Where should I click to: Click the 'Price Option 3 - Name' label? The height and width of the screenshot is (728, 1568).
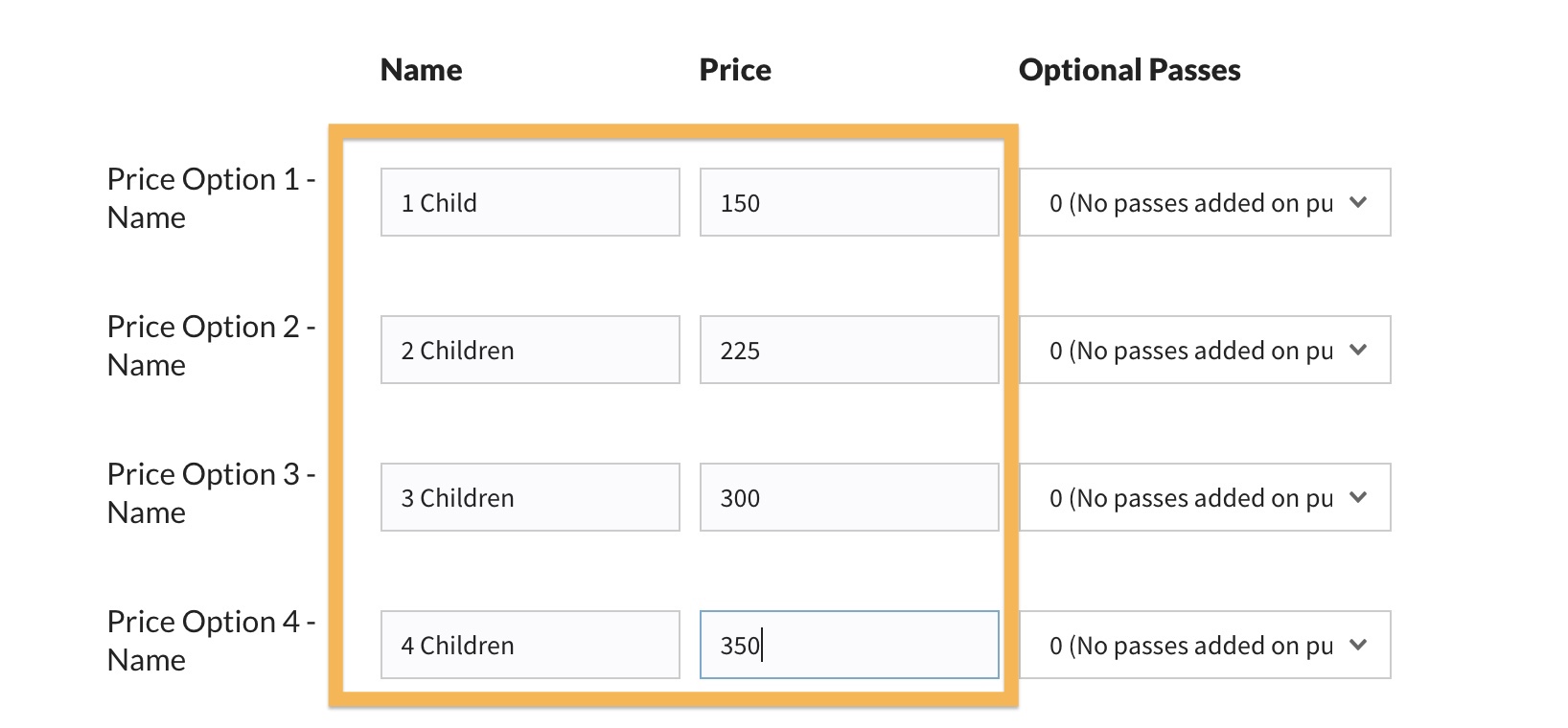pyautogui.click(x=211, y=492)
